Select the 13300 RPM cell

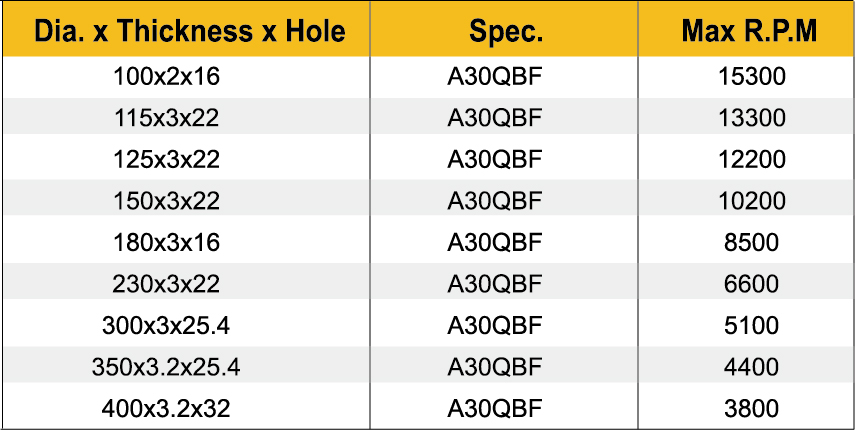click(x=751, y=118)
